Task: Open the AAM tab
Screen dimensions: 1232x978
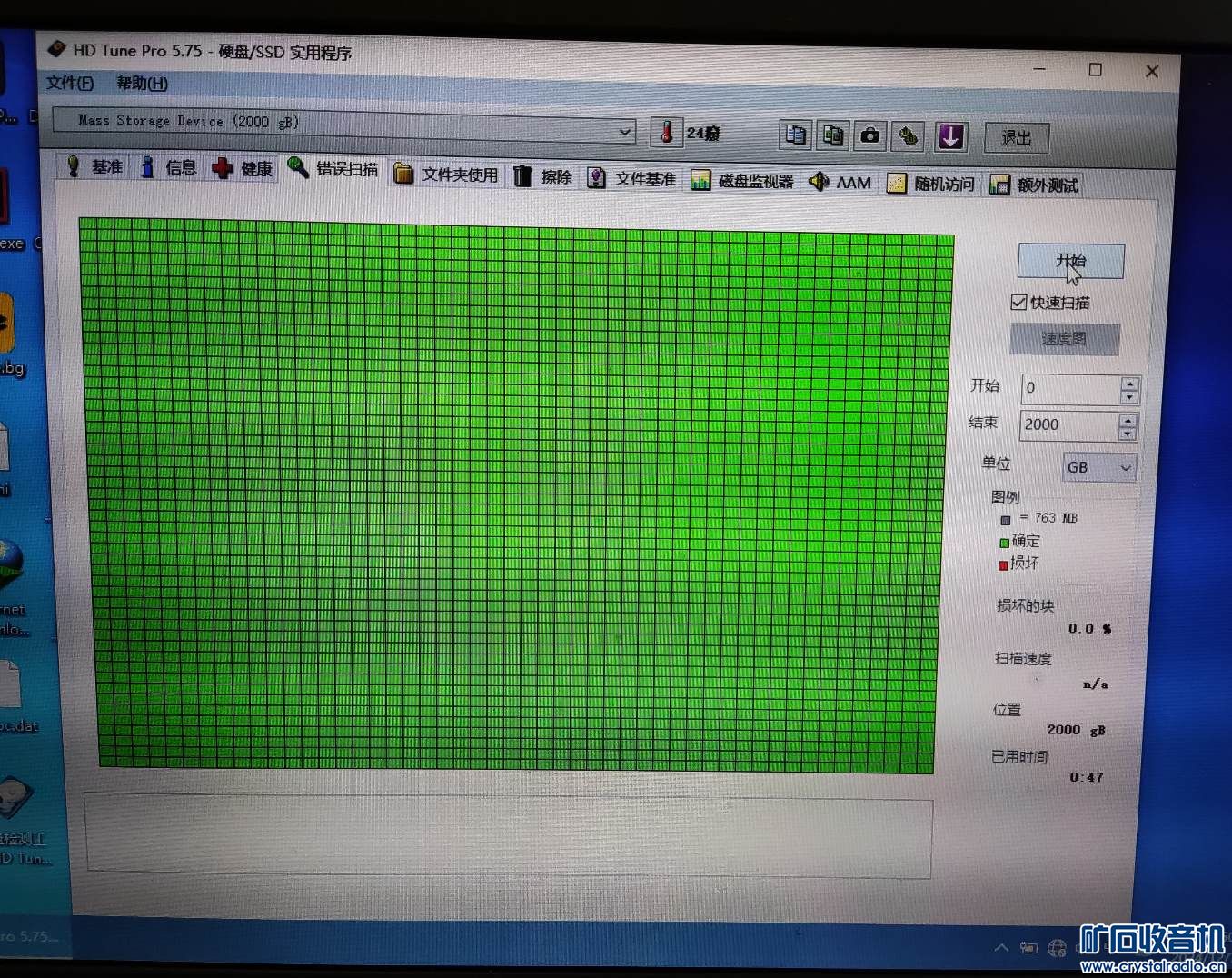Action: point(840,183)
